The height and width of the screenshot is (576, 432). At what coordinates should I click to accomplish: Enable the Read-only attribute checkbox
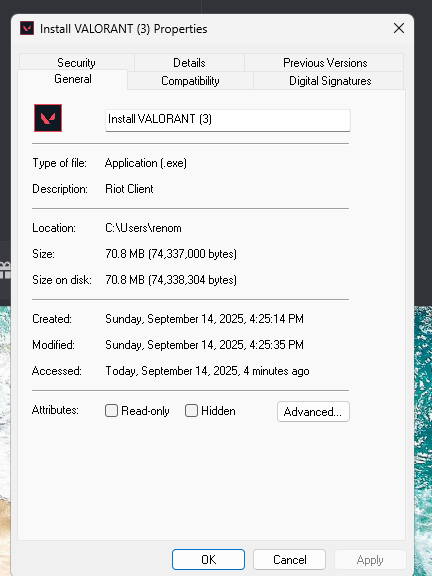coord(111,410)
